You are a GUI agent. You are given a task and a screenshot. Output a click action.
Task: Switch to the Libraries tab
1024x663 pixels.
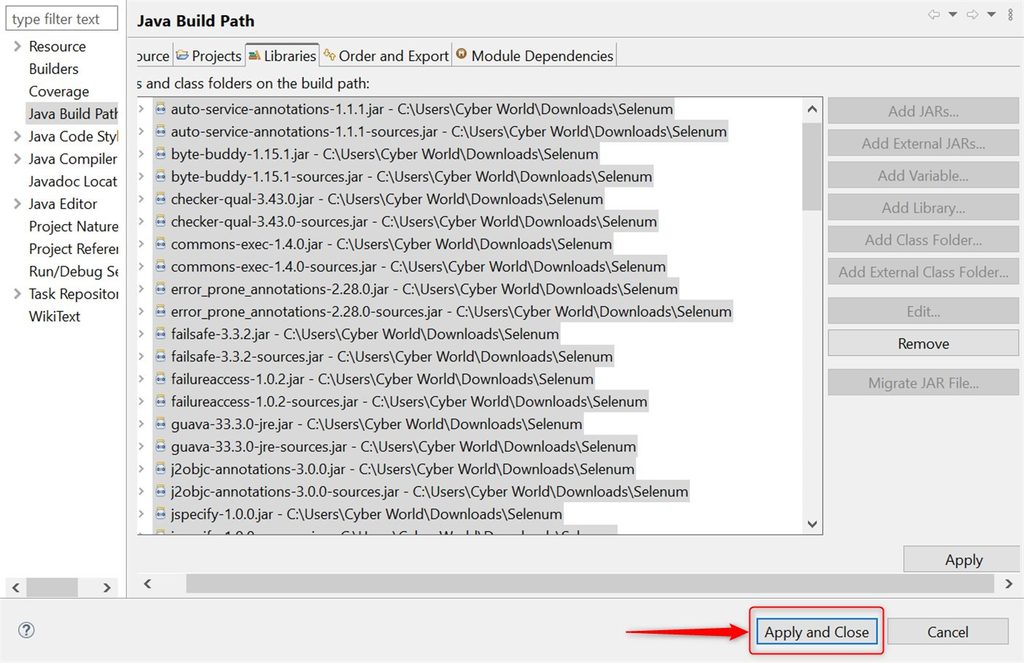(282, 56)
